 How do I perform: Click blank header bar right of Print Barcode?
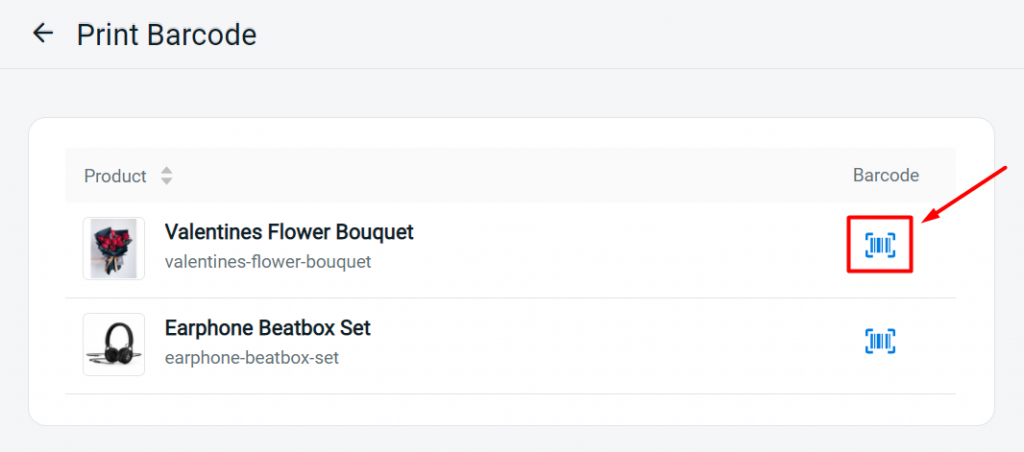pyautogui.click(x=640, y=34)
